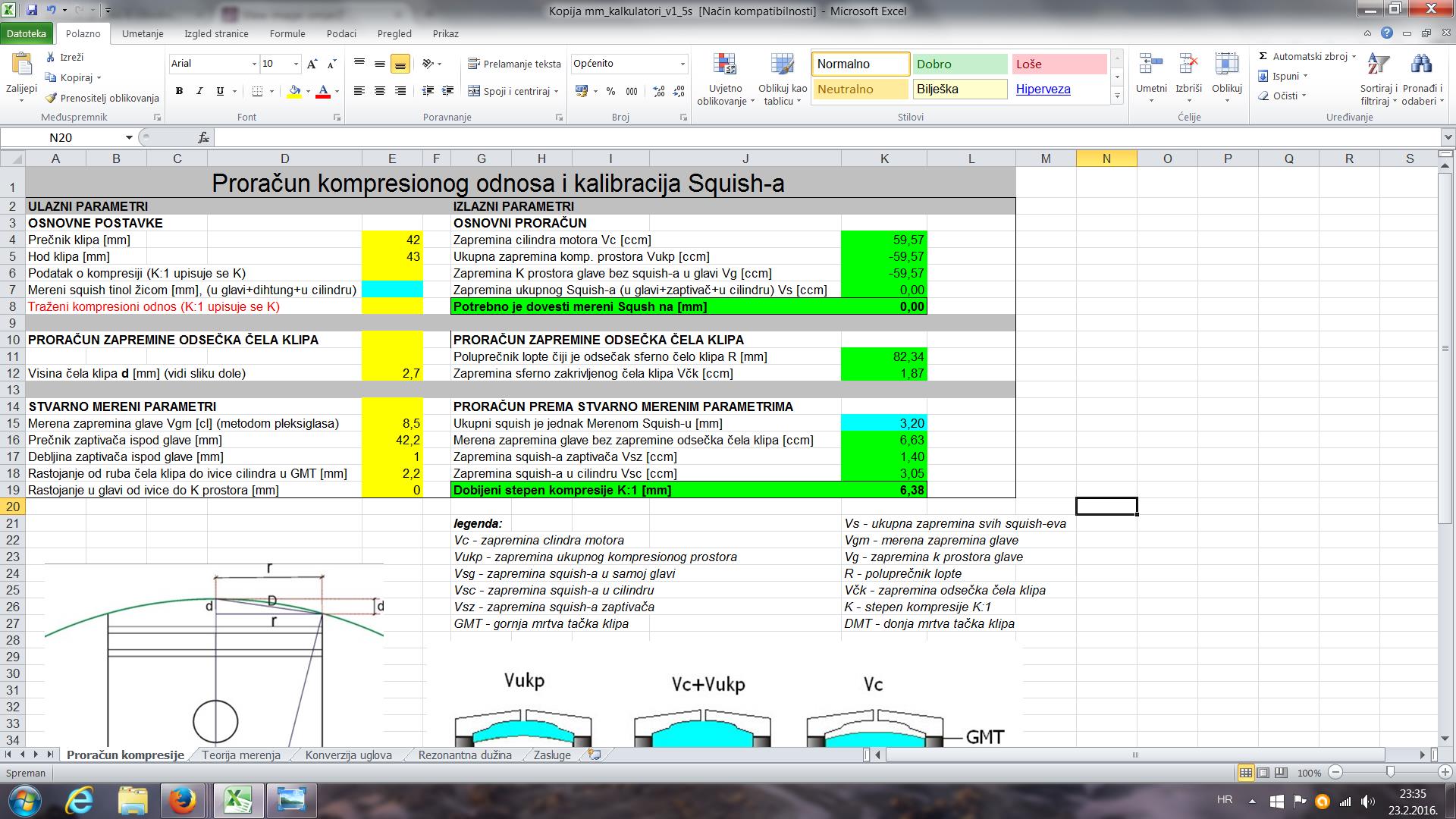Open Firefox from the Windows taskbar
The image size is (1456, 819).
click(181, 801)
